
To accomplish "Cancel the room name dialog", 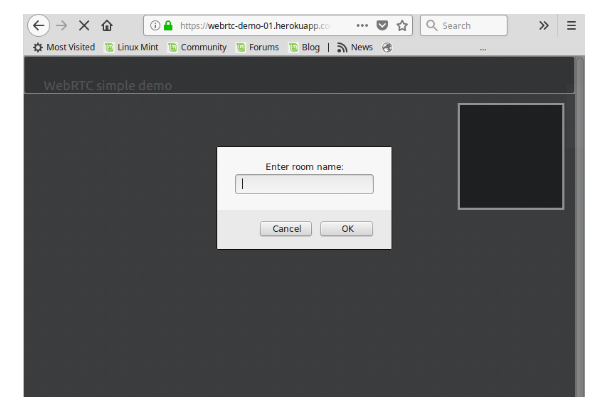I will pos(286,228).
